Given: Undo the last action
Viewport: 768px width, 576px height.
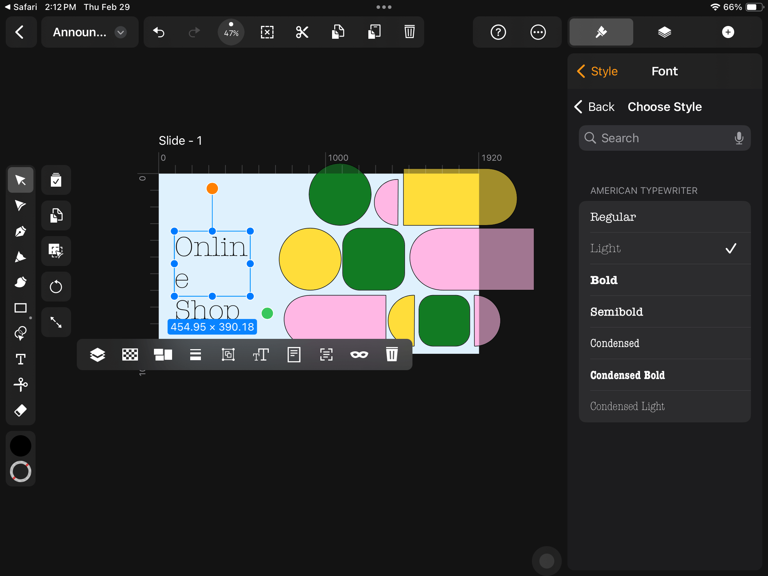Looking at the screenshot, I should [x=159, y=32].
